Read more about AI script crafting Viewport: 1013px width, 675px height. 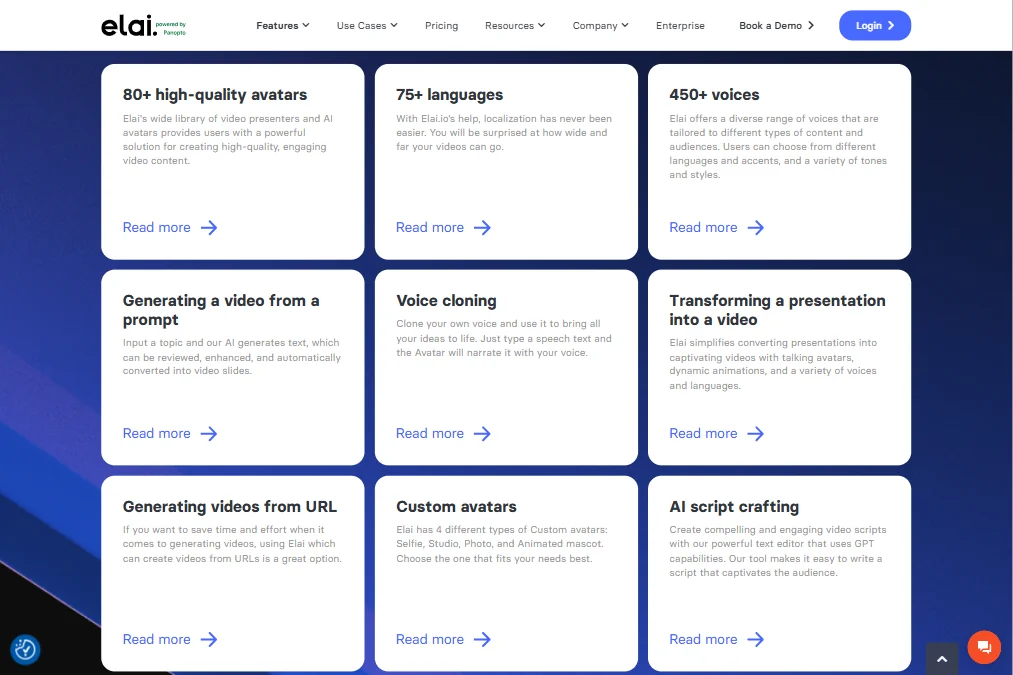[x=716, y=639]
